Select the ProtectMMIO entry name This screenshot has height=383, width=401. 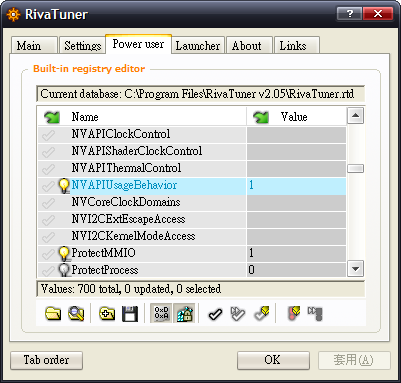pos(103,253)
